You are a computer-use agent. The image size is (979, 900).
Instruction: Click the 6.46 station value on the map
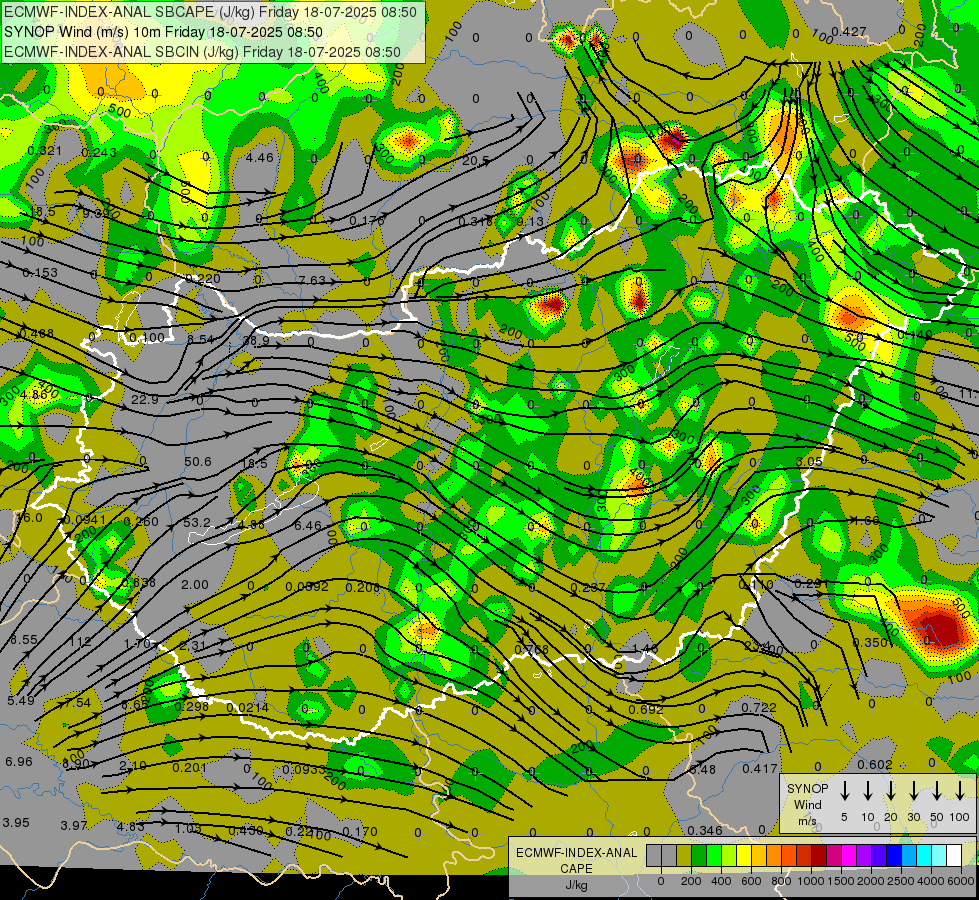pyautogui.click(x=308, y=525)
